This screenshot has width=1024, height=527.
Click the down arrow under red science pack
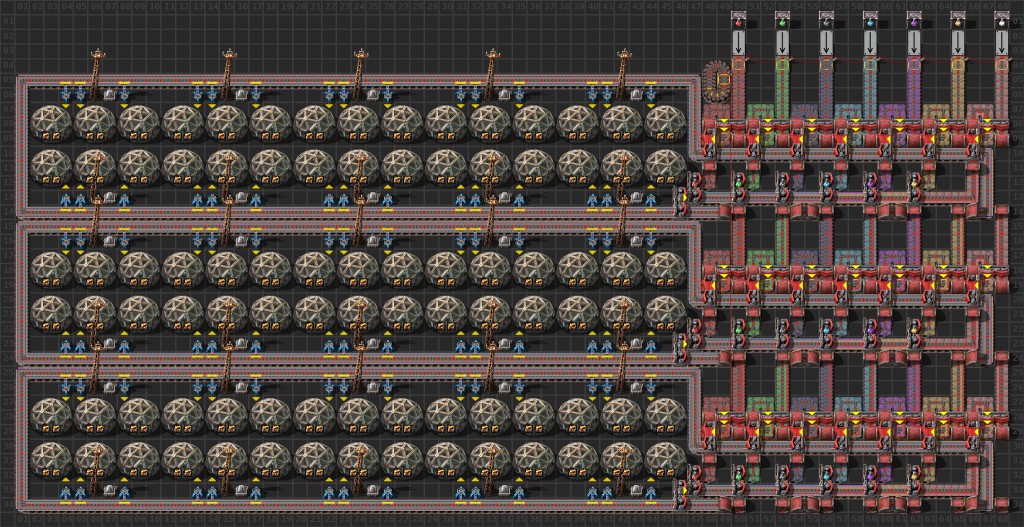pos(738,44)
